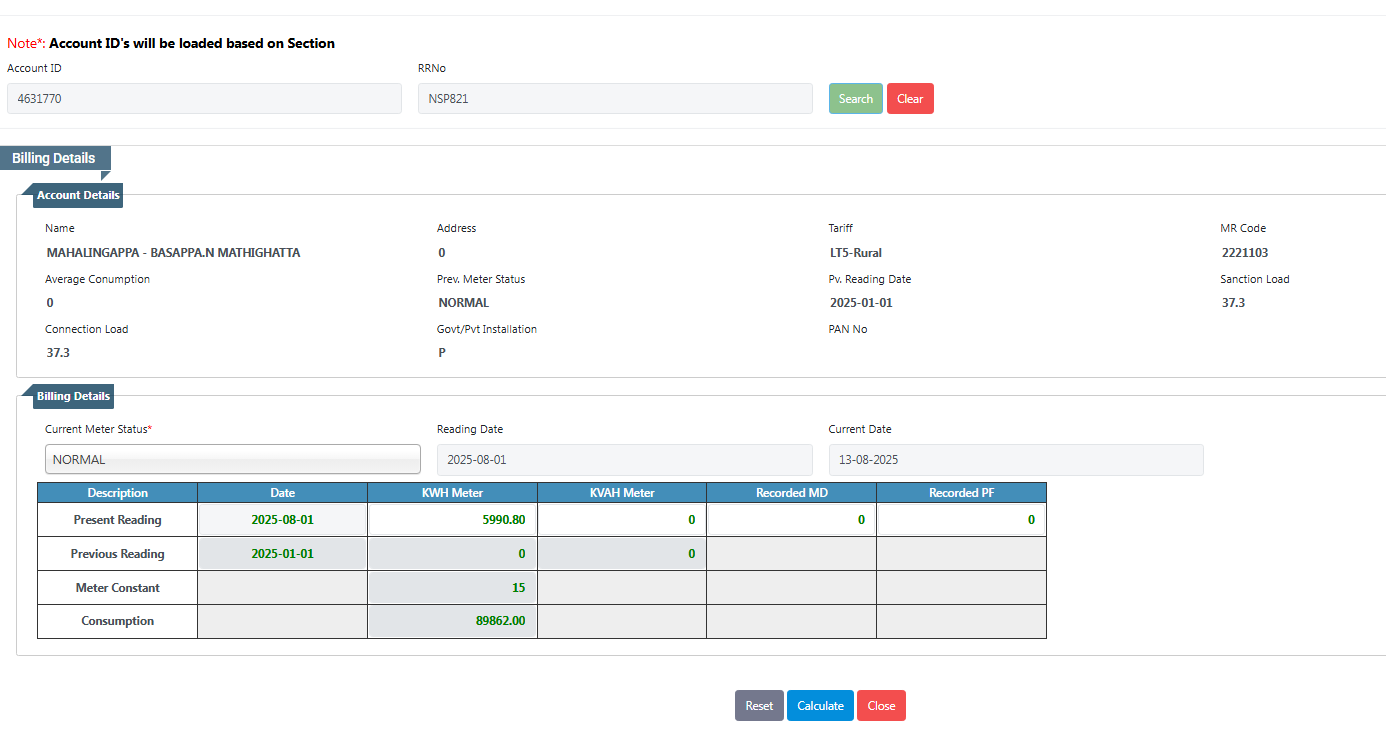Image resolution: width=1386 pixels, height=749 pixels.
Task: Click the red Close button
Action: click(881, 706)
